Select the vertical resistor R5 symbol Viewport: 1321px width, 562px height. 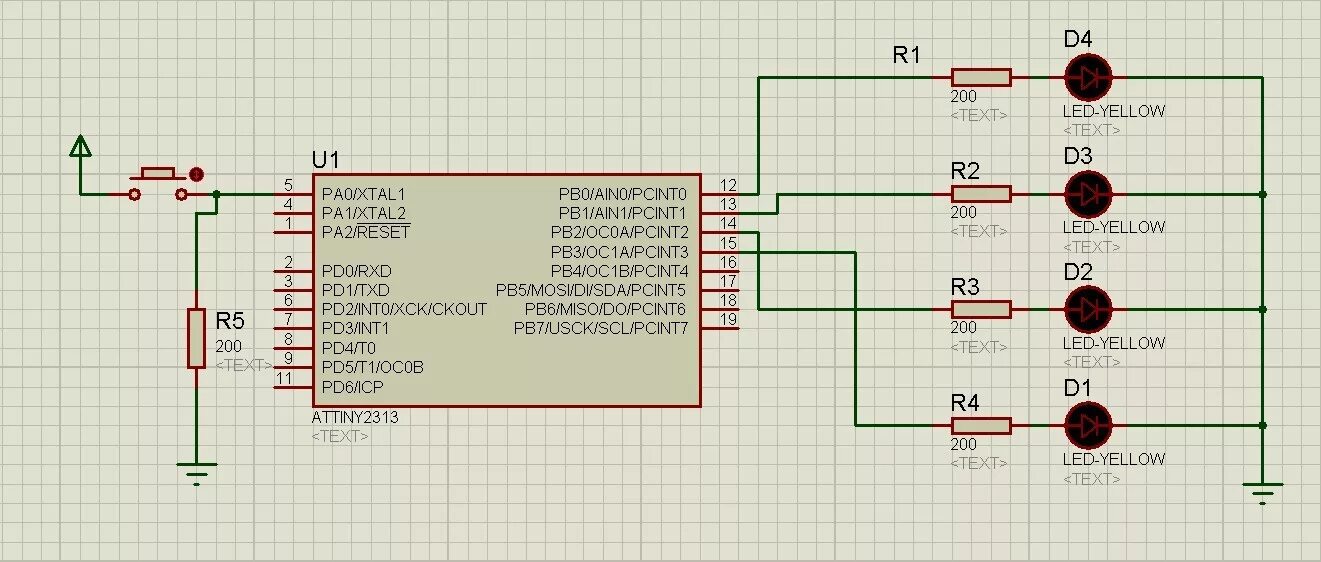196,338
